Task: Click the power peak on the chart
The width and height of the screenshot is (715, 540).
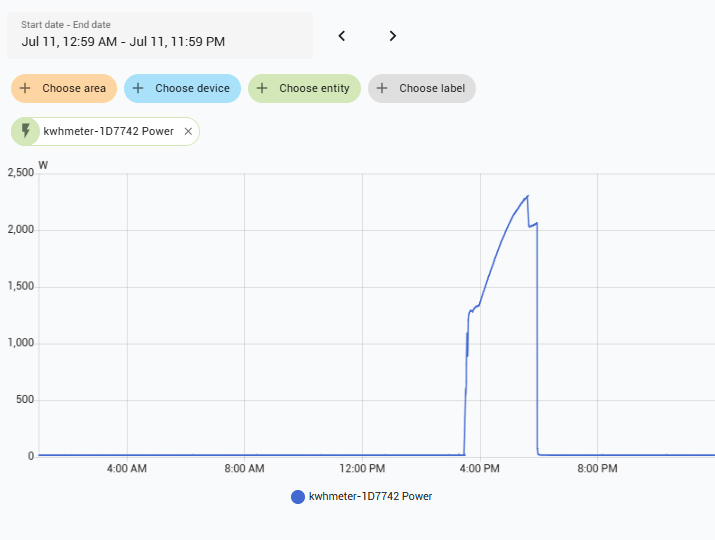Action: pyautogui.click(x=528, y=196)
